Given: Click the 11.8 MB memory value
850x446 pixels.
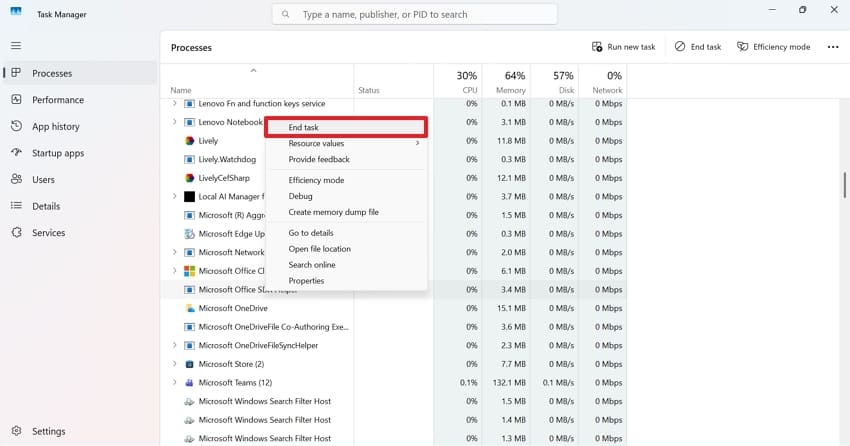Looking at the screenshot, I should point(513,140).
